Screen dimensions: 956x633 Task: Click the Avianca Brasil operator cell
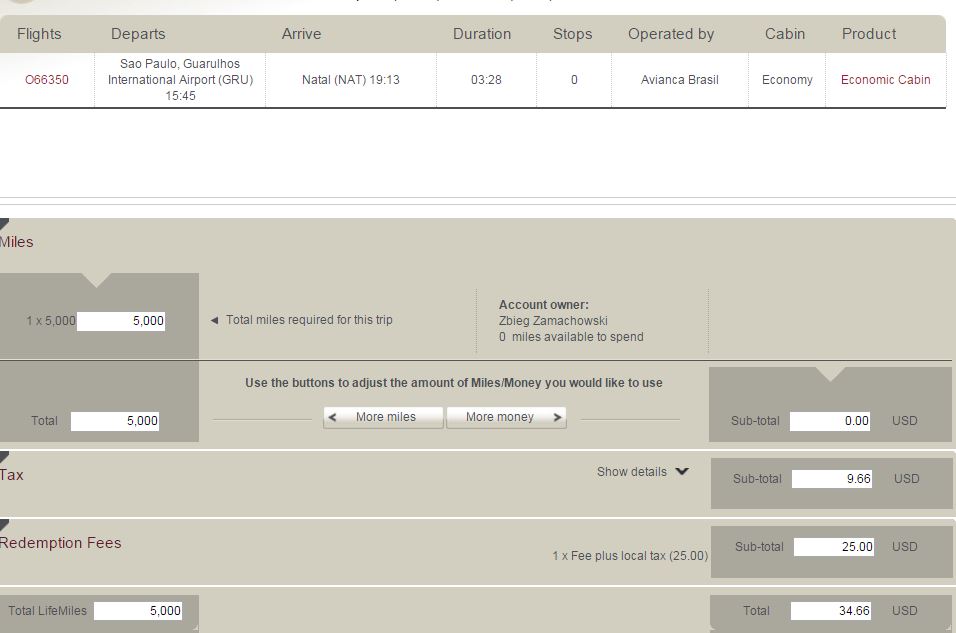pyautogui.click(x=679, y=80)
